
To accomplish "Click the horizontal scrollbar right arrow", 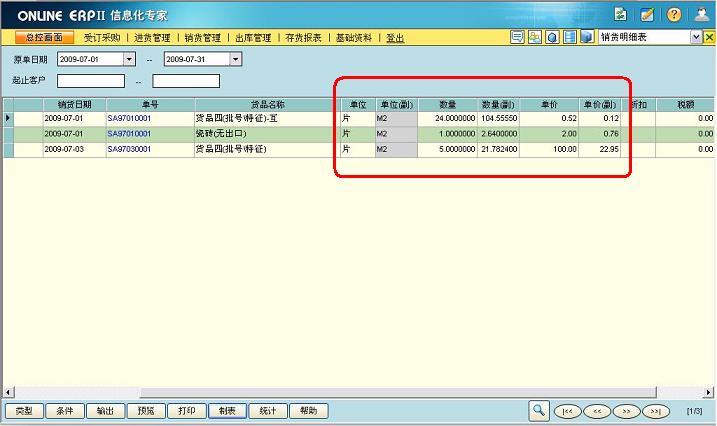I will (x=707, y=391).
